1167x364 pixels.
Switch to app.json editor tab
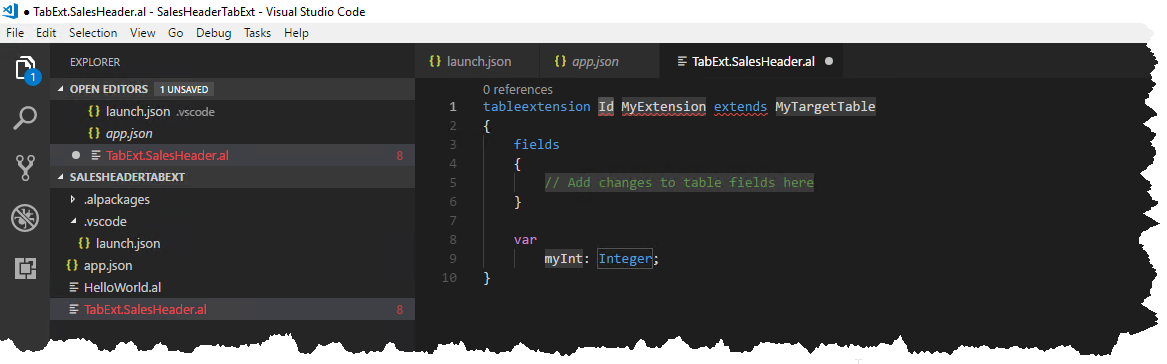coord(598,62)
